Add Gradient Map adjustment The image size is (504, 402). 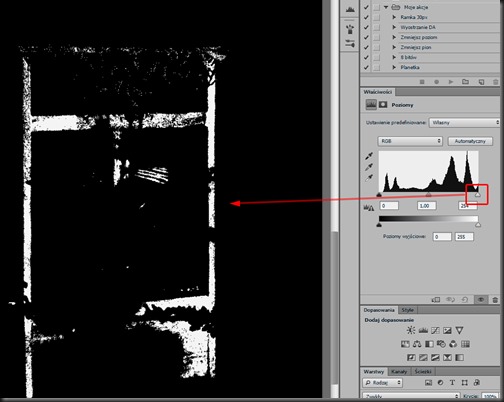point(459,358)
